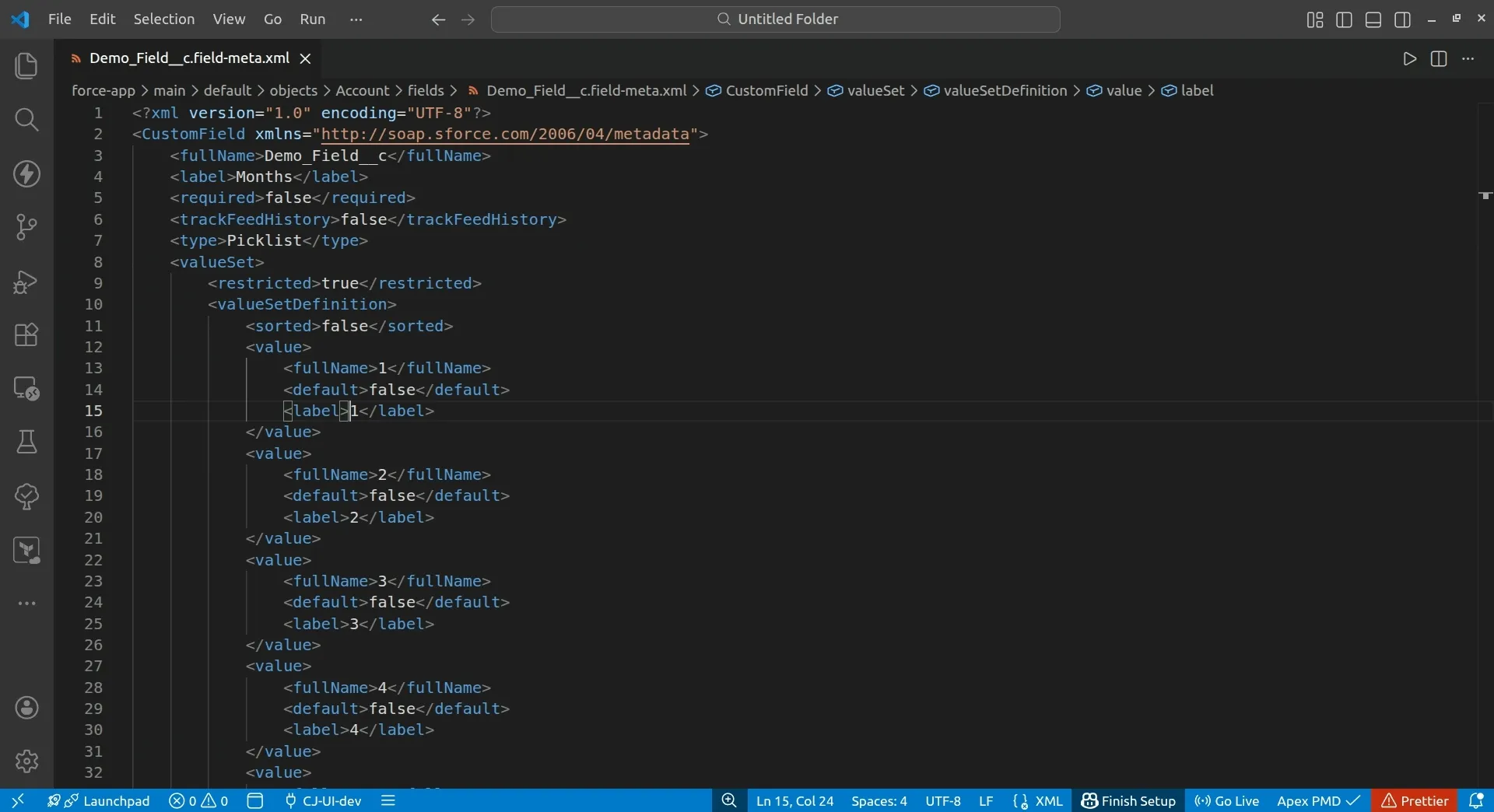The image size is (1494, 812).
Task: Open the Manage settings gear
Action: (x=26, y=761)
